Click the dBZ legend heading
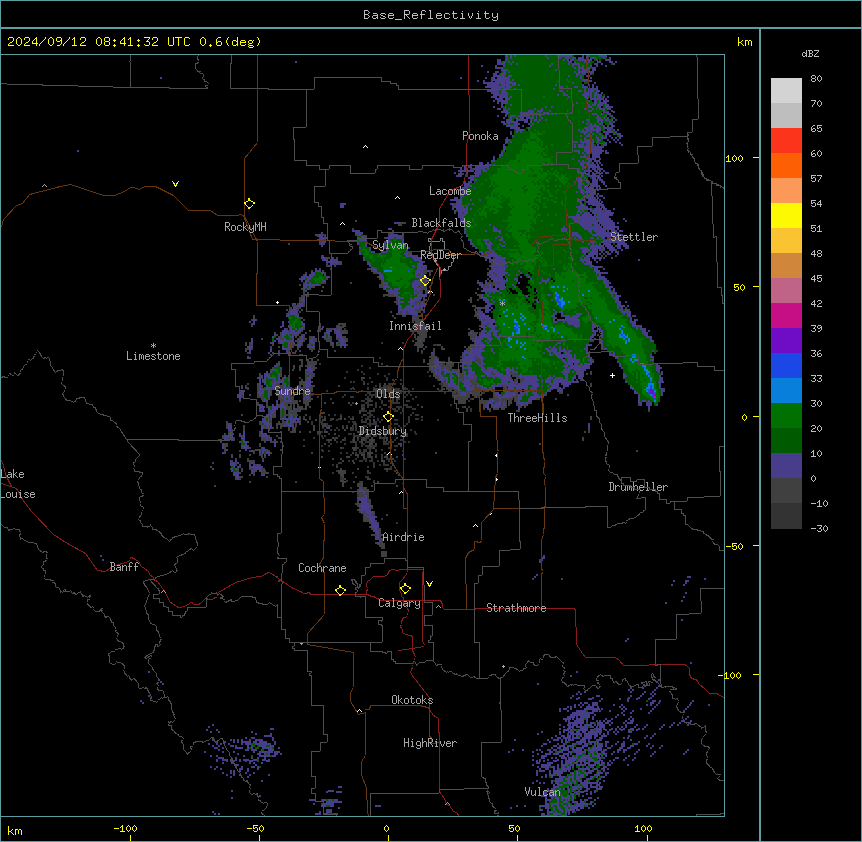Viewport: 862px width, 842px height. pyautogui.click(x=810, y=53)
